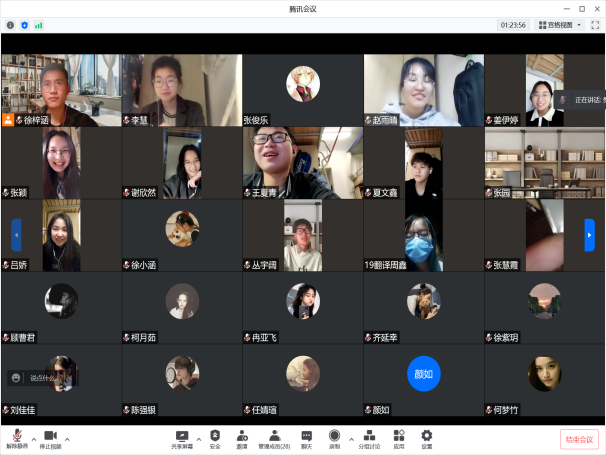Screen dimensions: 606x455
Task: Click the red End Meeting button
Action: [x=579, y=439]
